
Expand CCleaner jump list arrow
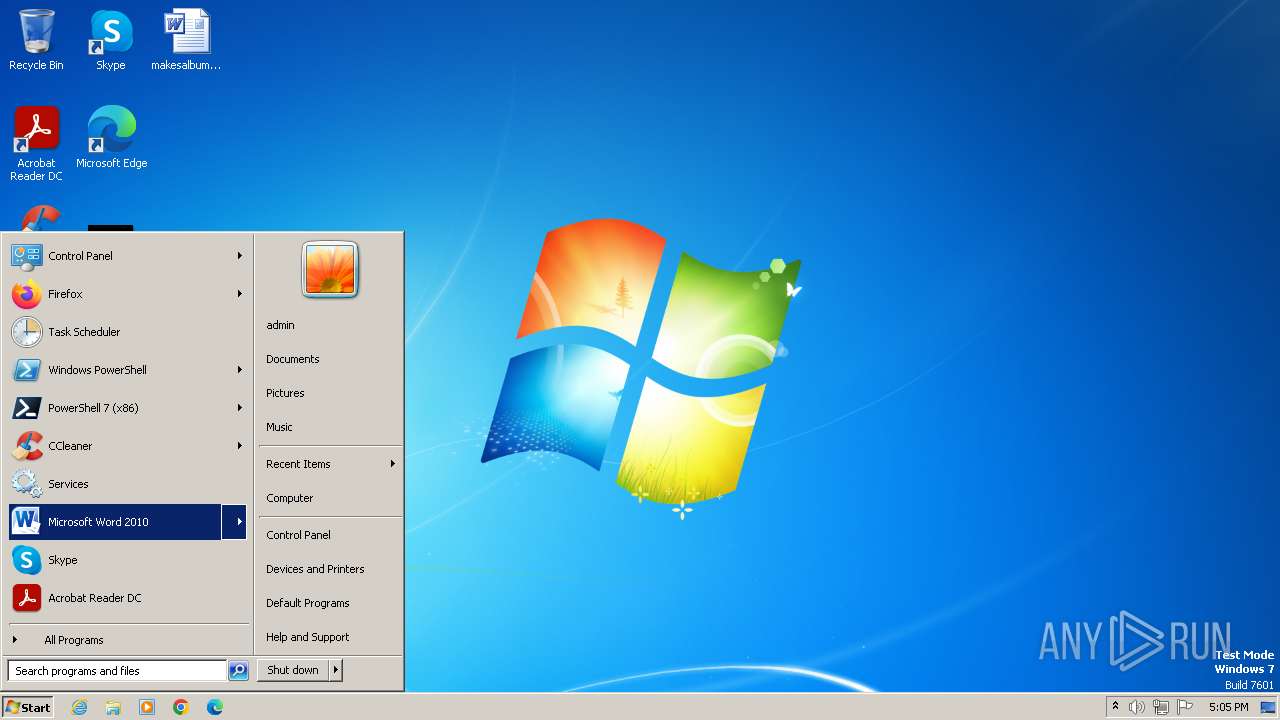[239, 446]
